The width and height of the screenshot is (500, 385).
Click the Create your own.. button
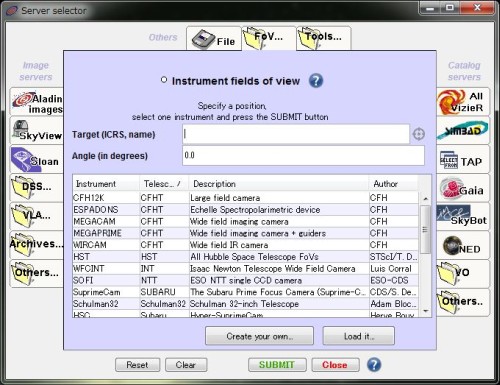coord(259,336)
